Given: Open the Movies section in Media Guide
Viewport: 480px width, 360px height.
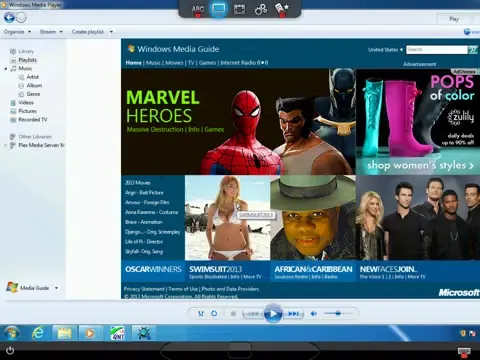Looking at the screenshot, I should [x=174, y=63].
